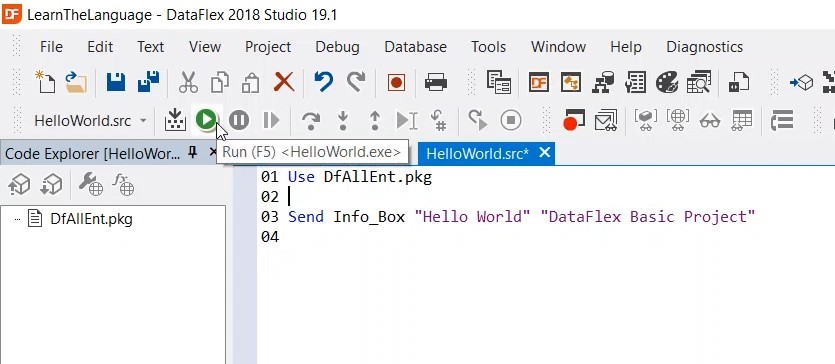Screen dimensions: 835x364
Task: Click the Print icon
Action: (436, 82)
